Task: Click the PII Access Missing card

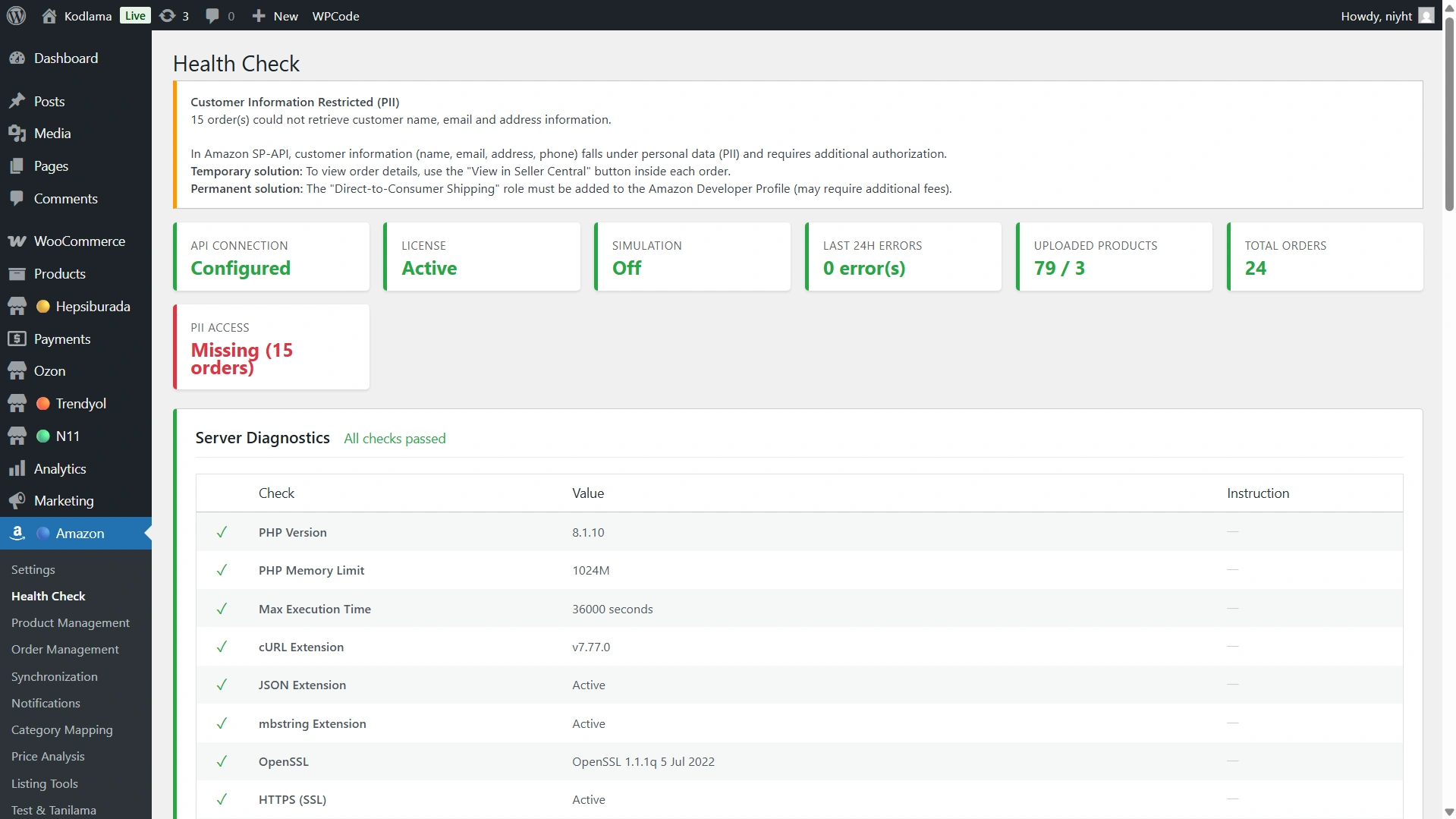Action: tap(272, 348)
